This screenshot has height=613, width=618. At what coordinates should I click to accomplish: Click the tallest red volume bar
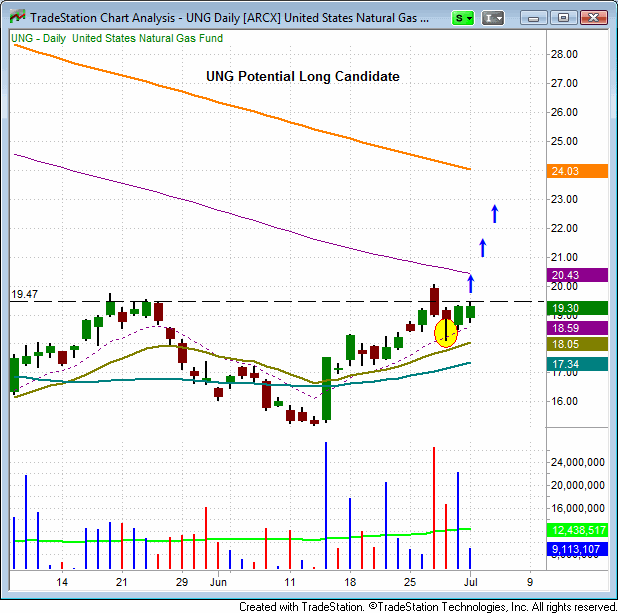coord(434,508)
